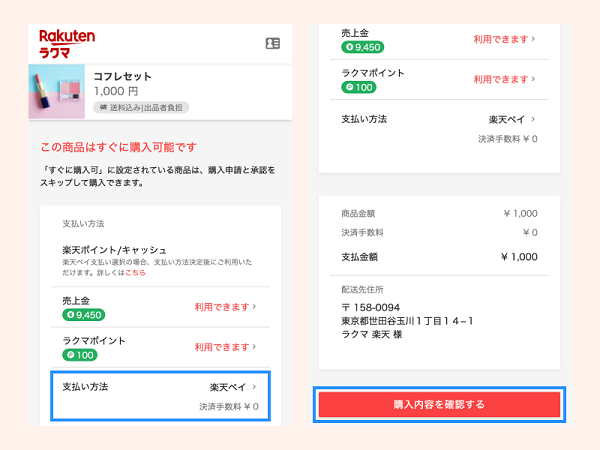Select the 〒158-0094 postal code text
Screen dimensions: 600x450
[x=370, y=307]
